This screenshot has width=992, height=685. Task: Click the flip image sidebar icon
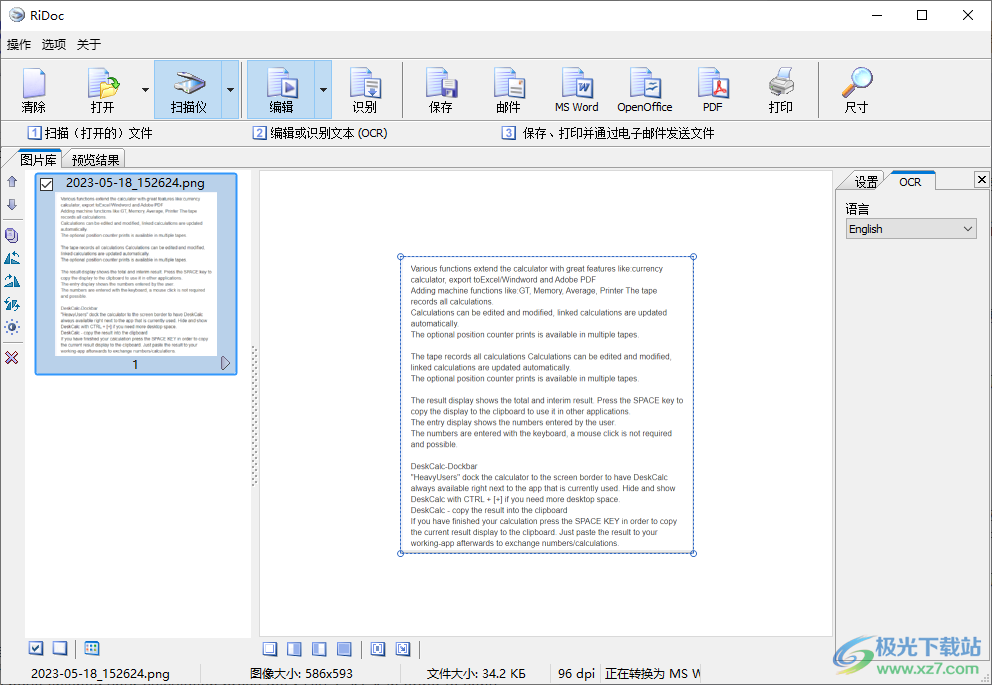click(x=12, y=304)
